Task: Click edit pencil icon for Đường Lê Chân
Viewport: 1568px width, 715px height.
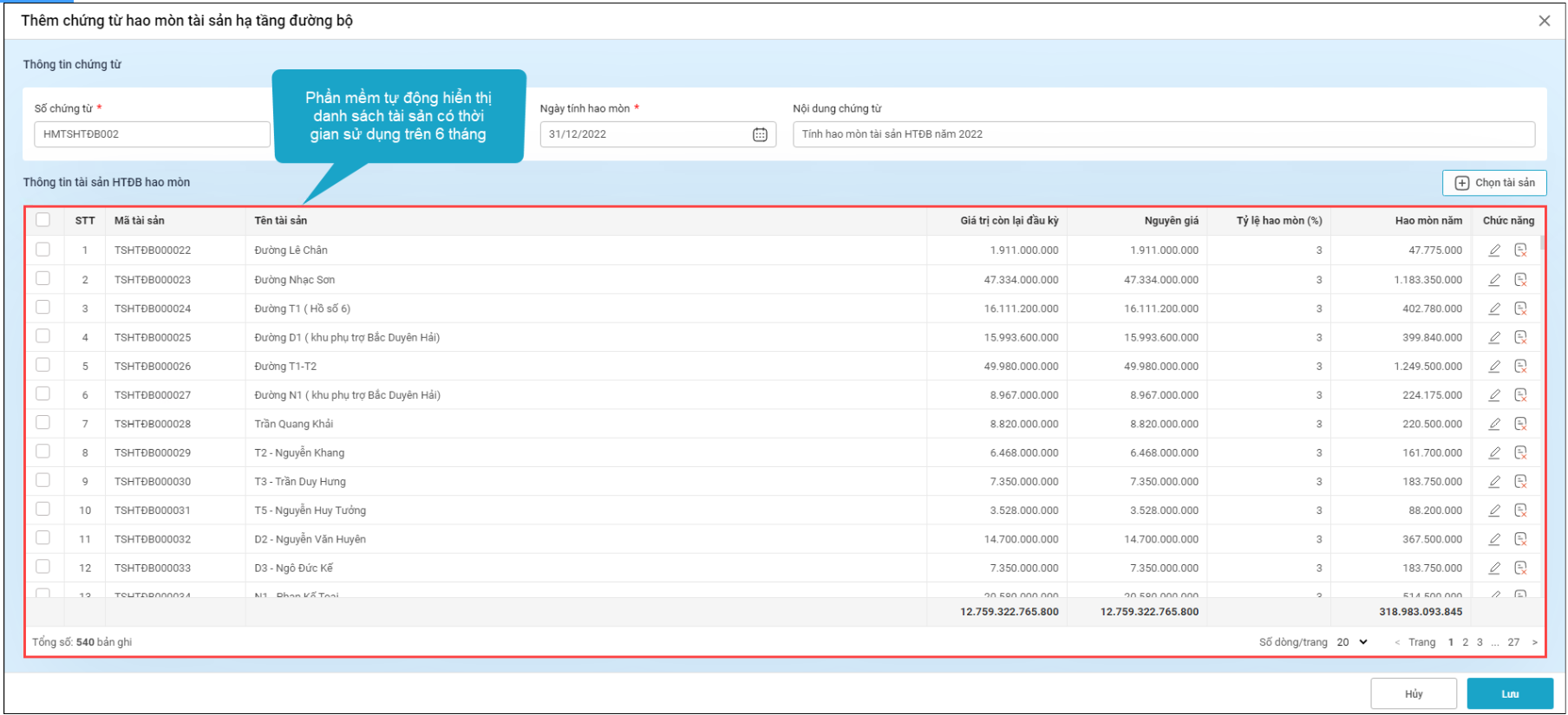Action: pos(1494,250)
